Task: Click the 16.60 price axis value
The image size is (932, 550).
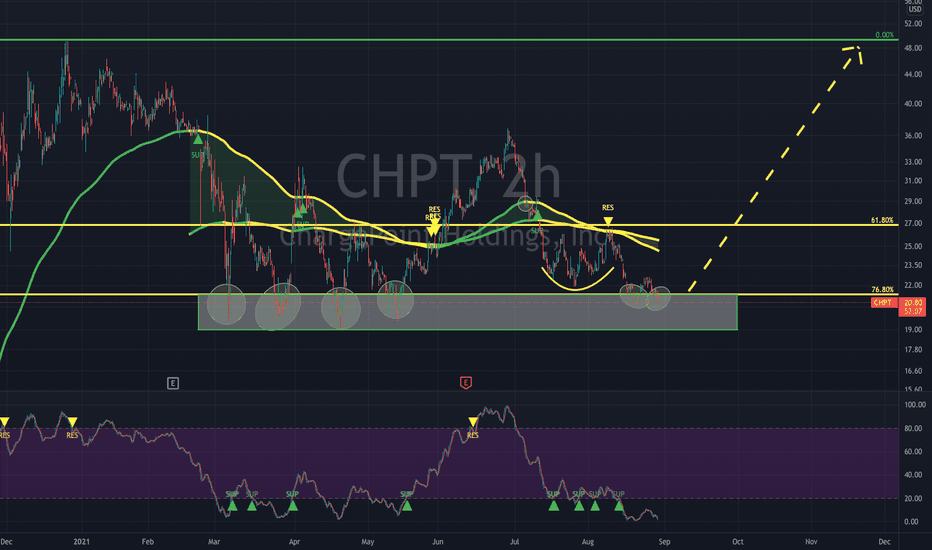Action: (913, 371)
